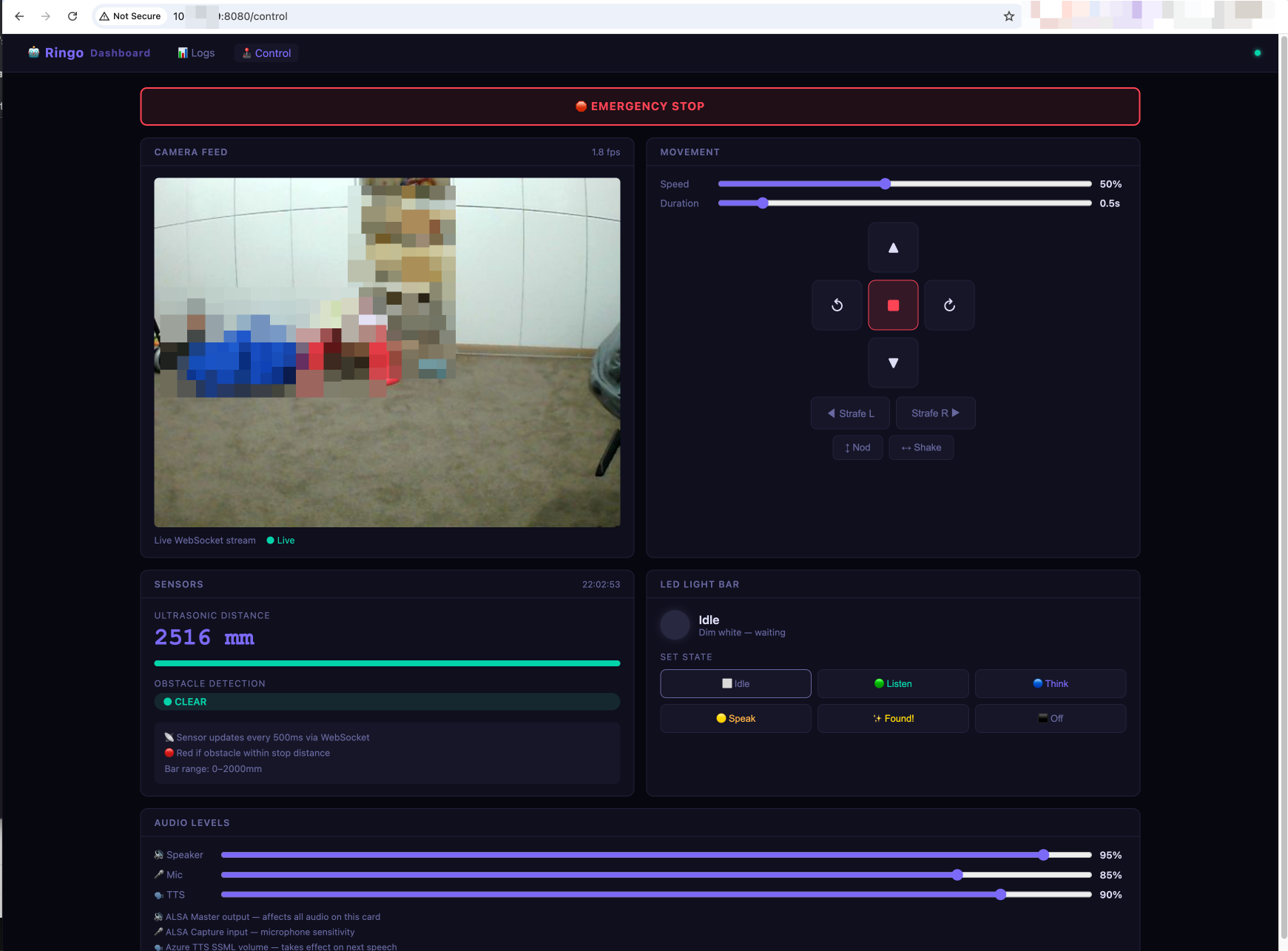Stop movement with red square button
Image resolution: width=1288 pixels, height=951 pixels.
(893, 305)
